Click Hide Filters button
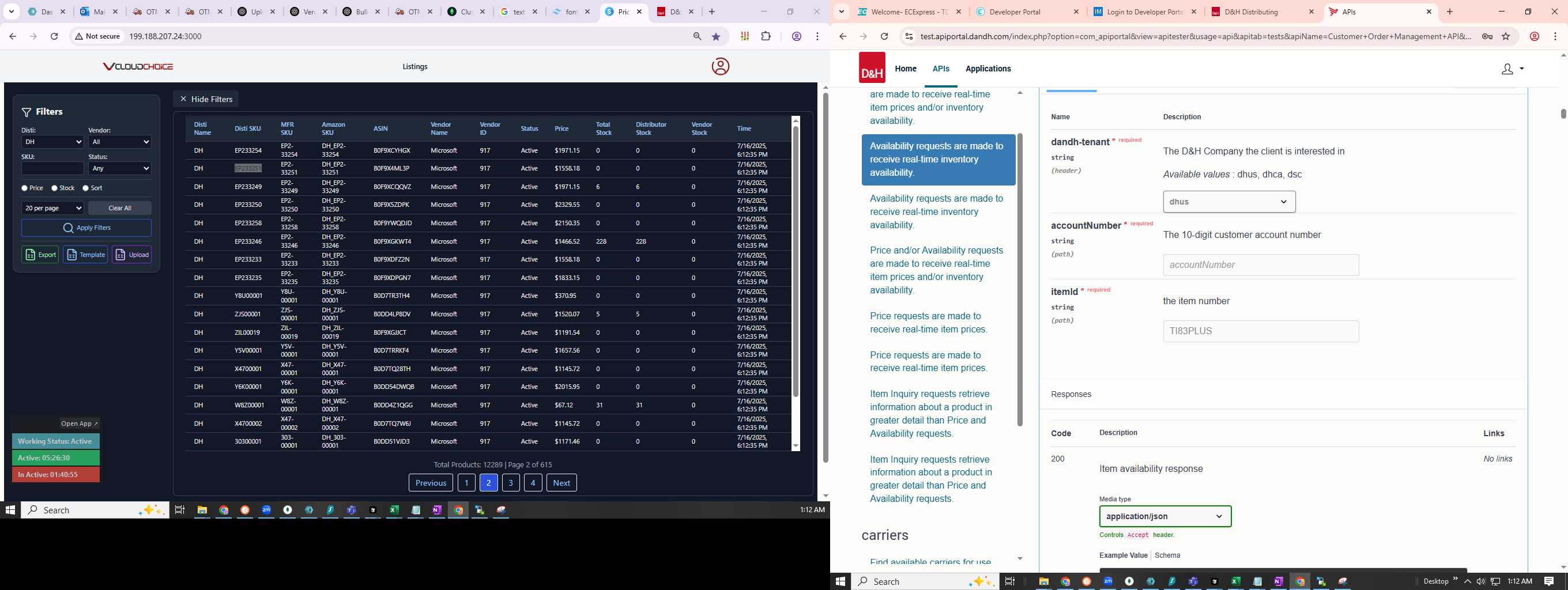 tap(206, 99)
